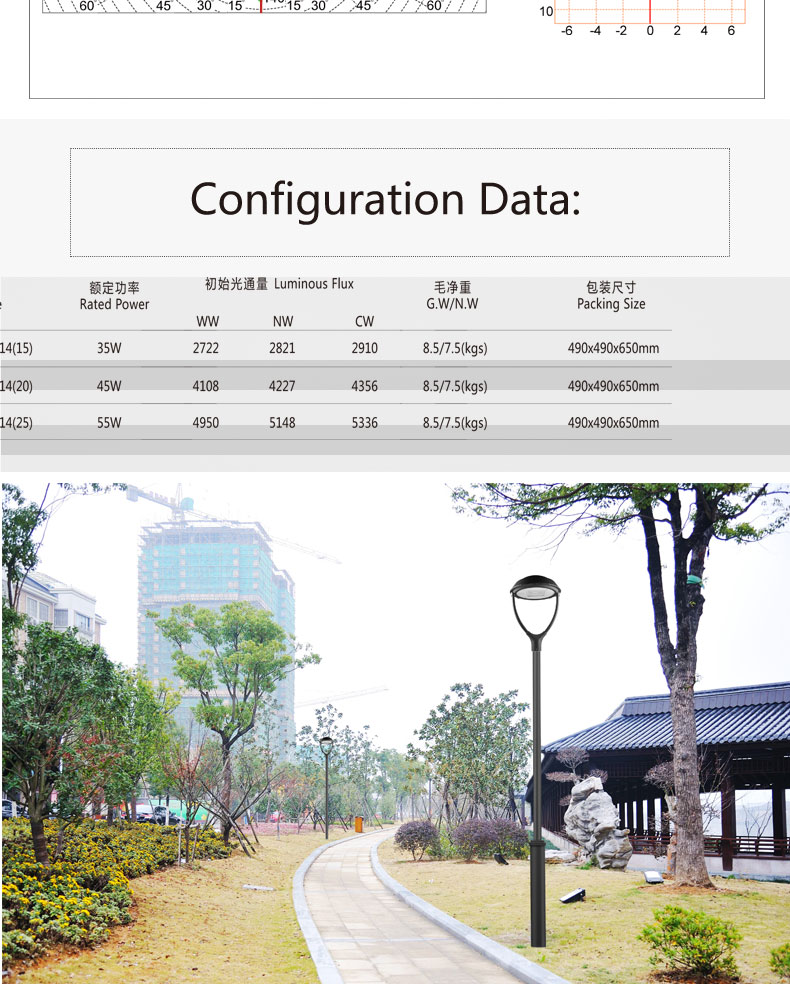Click the 8.5/7.5(kgs) weight in the 45W row

click(455, 386)
